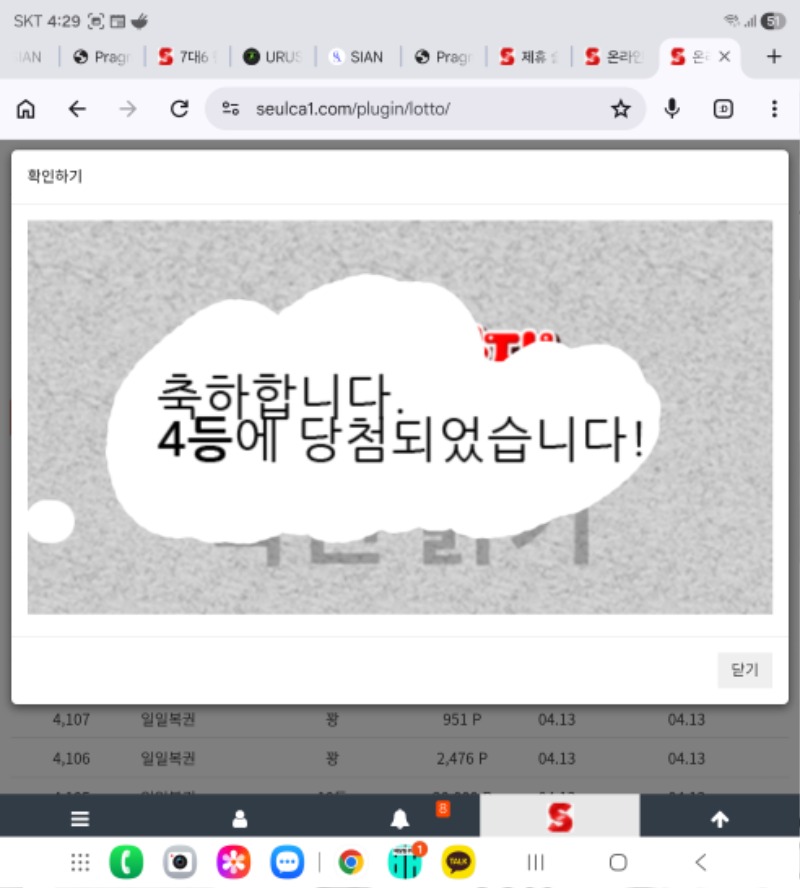800x888 pixels.
Task: Start voice search with the microphone icon
Action: pyautogui.click(x=673, y=109)
